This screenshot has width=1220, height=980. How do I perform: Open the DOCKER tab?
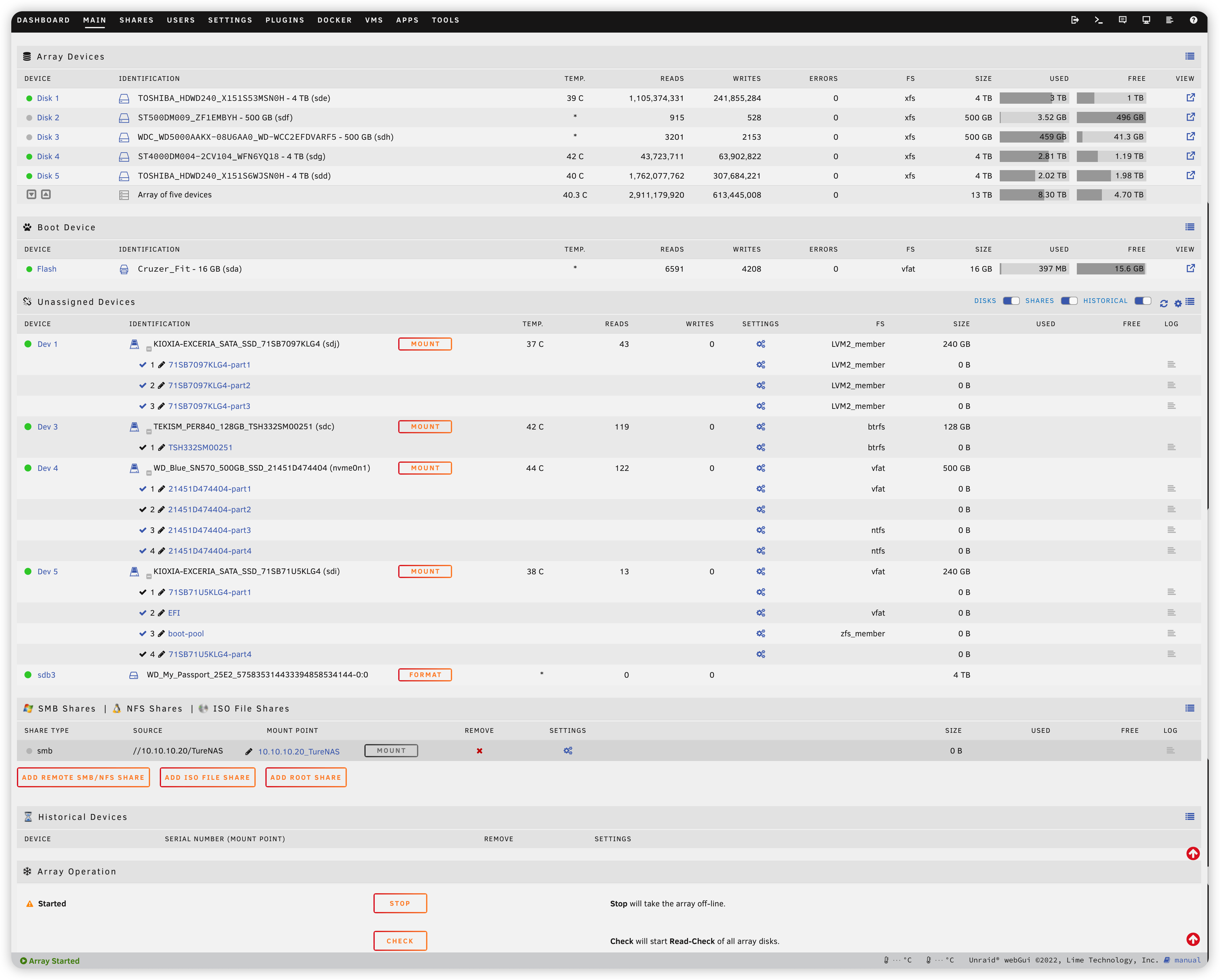(x=334, y=20)
